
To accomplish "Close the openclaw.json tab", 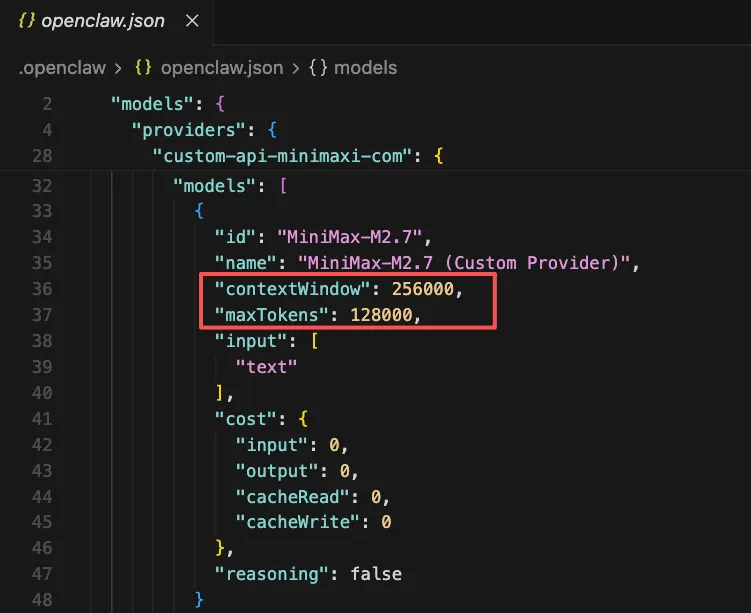I will pos(192,21).
